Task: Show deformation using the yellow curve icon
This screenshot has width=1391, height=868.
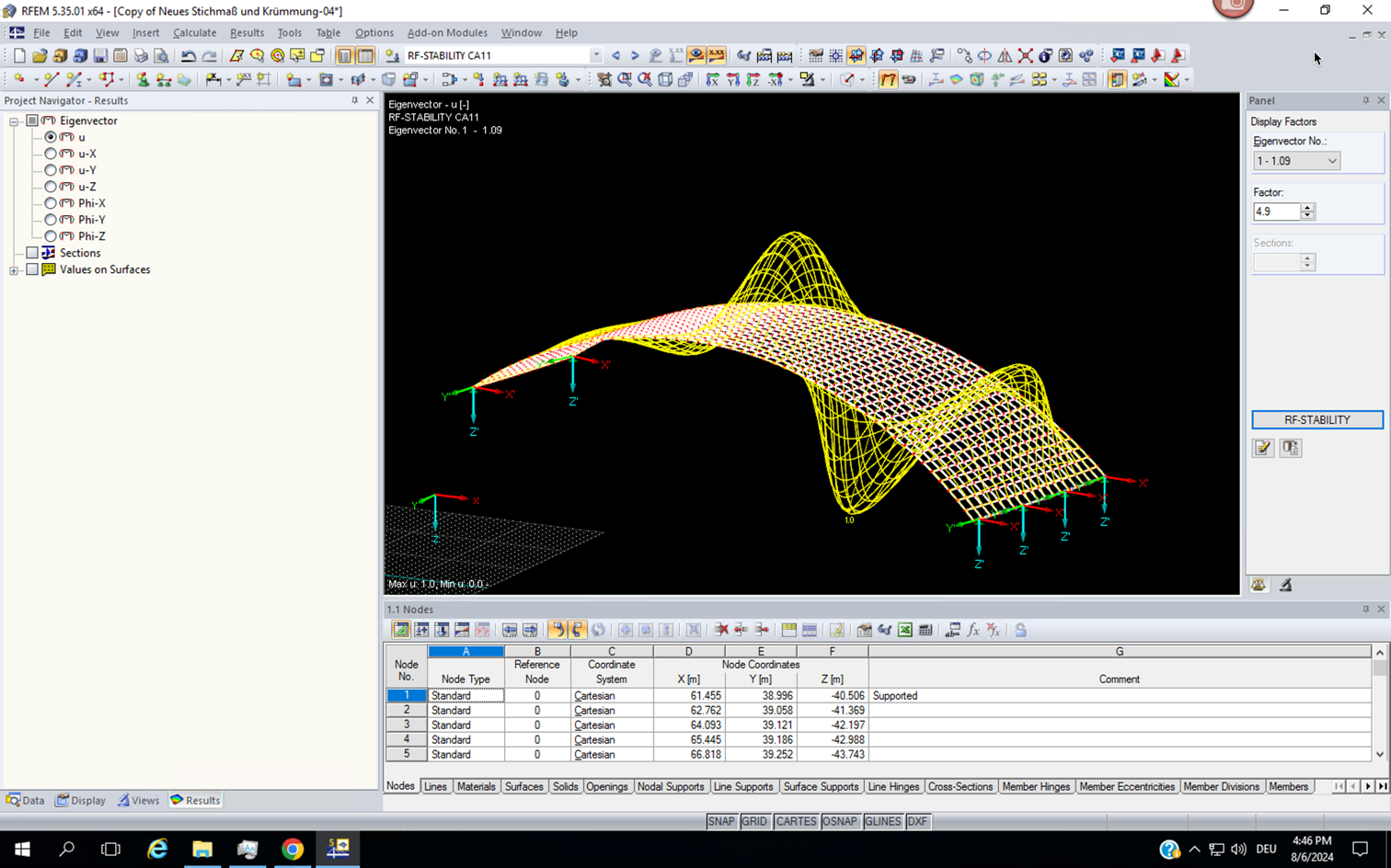Action: point(888,80)
